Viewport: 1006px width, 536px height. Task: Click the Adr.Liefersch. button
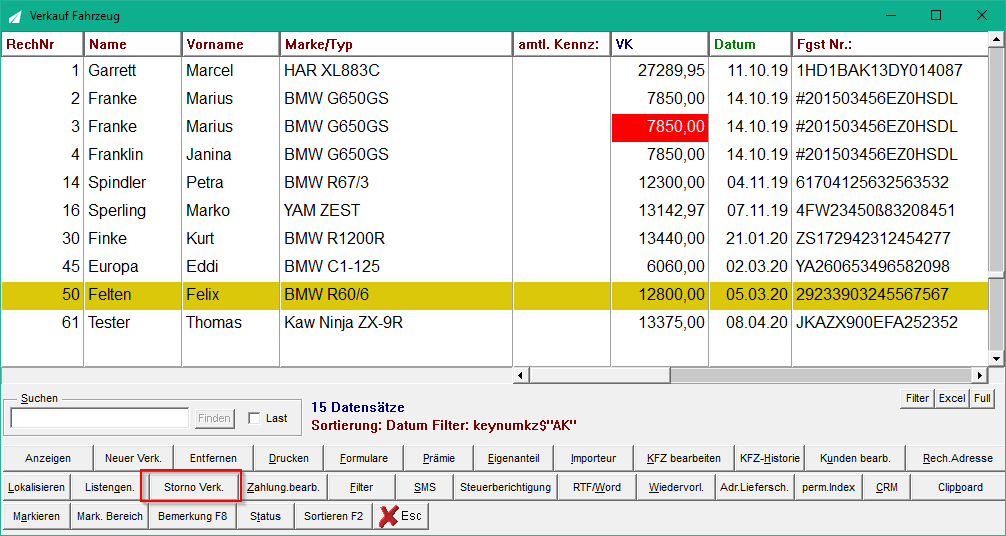point(754,487)
